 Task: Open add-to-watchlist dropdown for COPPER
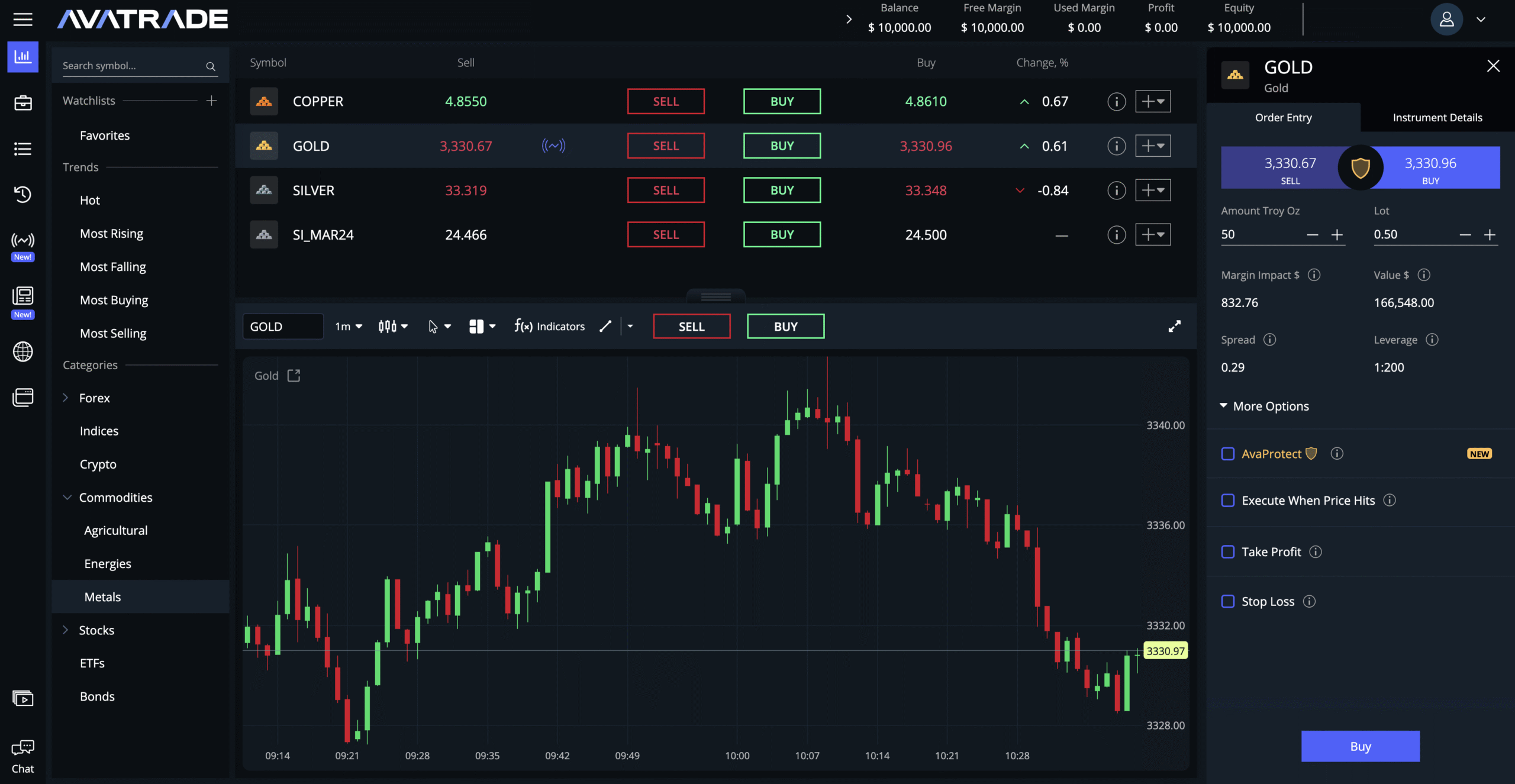[x=1153, y=102]
